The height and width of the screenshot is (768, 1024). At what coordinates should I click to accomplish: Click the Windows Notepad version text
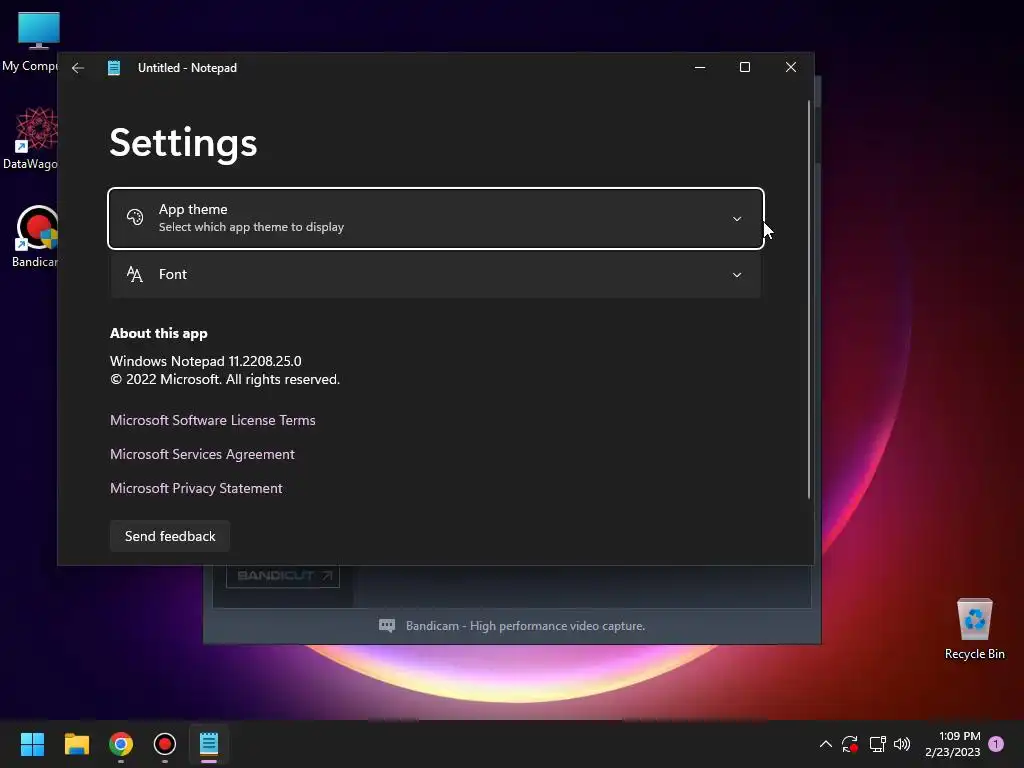[x=206, y=361]
